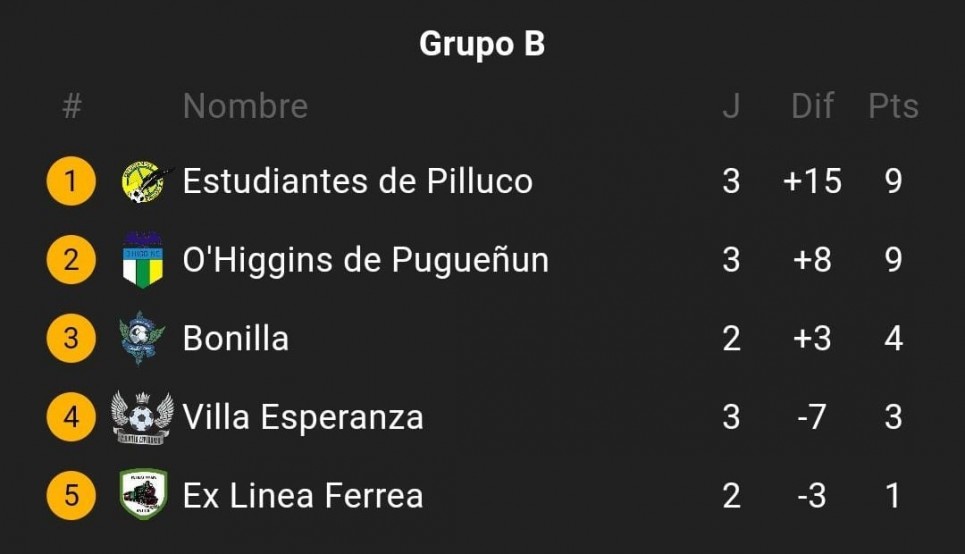This screenshot has width=965, height=554.
Task: Select the orange position 4 badge
Action: coord(71,417)
